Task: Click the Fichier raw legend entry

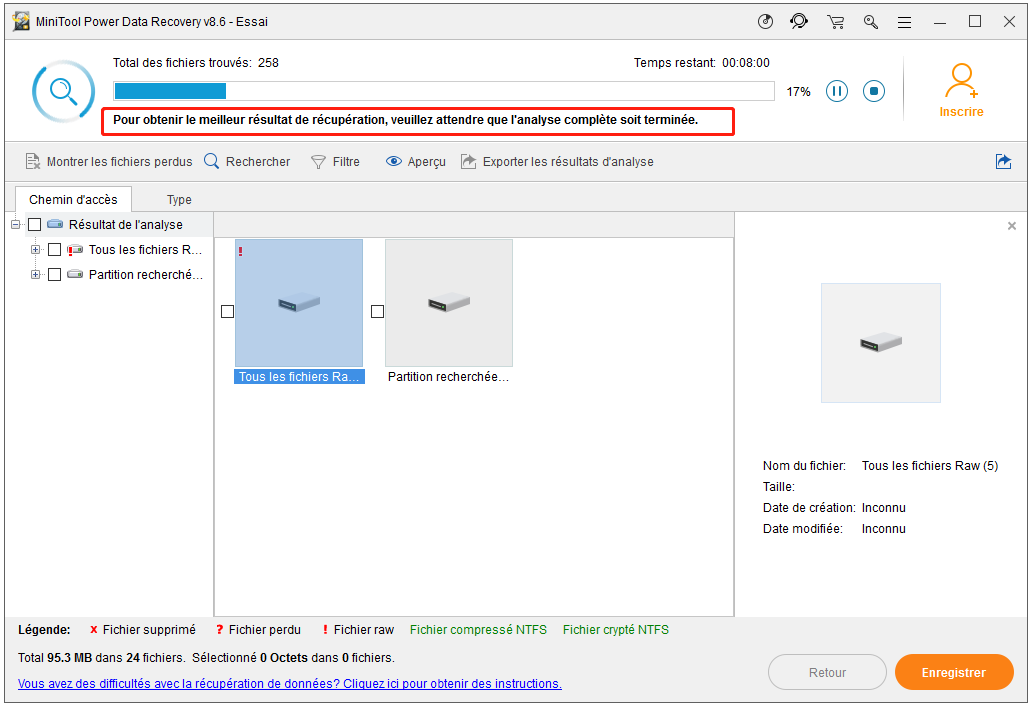Action: pos(358,630)
